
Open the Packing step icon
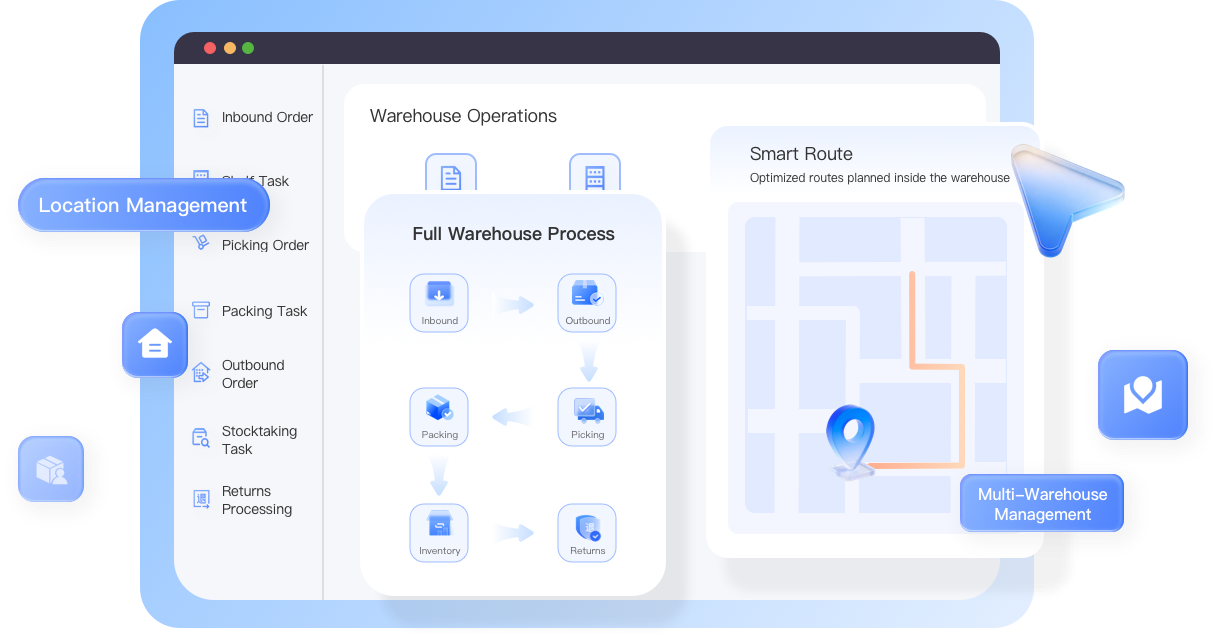point(439,417)
